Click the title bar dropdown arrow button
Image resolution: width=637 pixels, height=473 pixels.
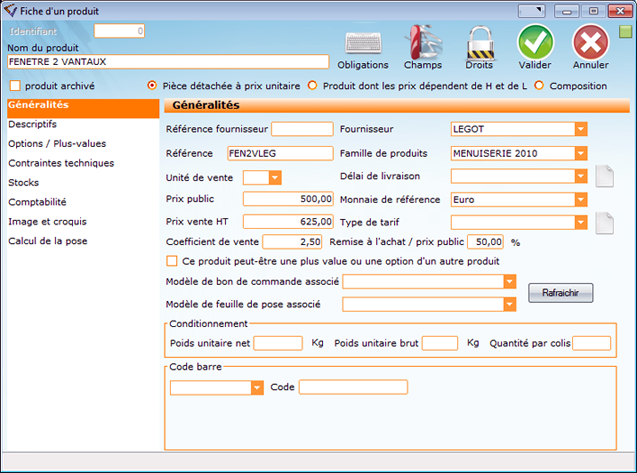tap(531, 11)
